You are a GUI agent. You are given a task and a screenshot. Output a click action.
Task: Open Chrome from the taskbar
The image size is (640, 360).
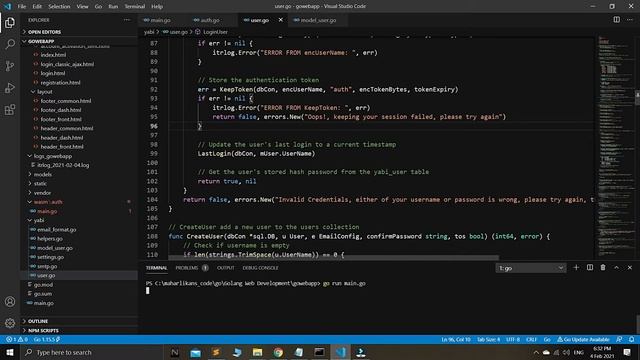click(x=278, y=352)
